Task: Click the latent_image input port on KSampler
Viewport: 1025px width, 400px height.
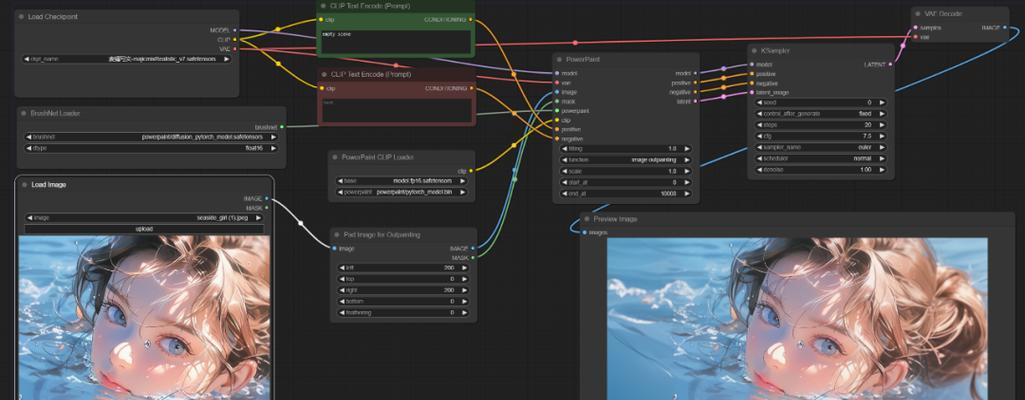Action: pos(752,92)
